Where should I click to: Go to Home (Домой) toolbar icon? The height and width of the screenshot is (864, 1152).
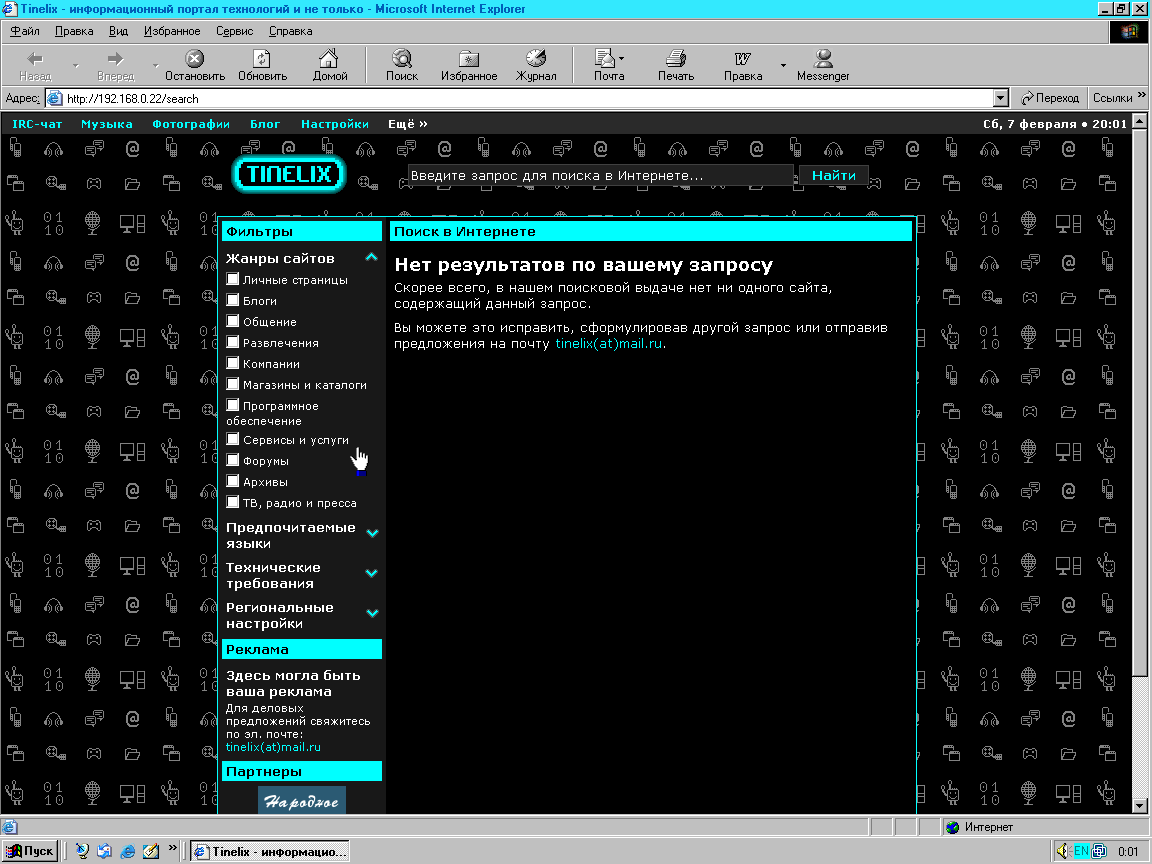click(329, 60)
